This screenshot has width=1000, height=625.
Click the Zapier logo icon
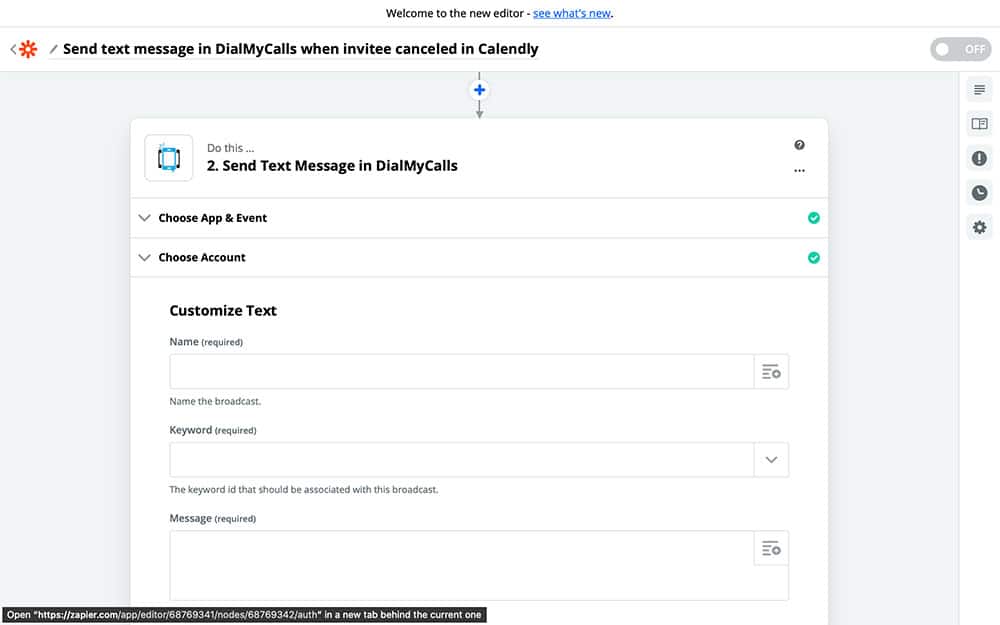click(x=28, y=49)
